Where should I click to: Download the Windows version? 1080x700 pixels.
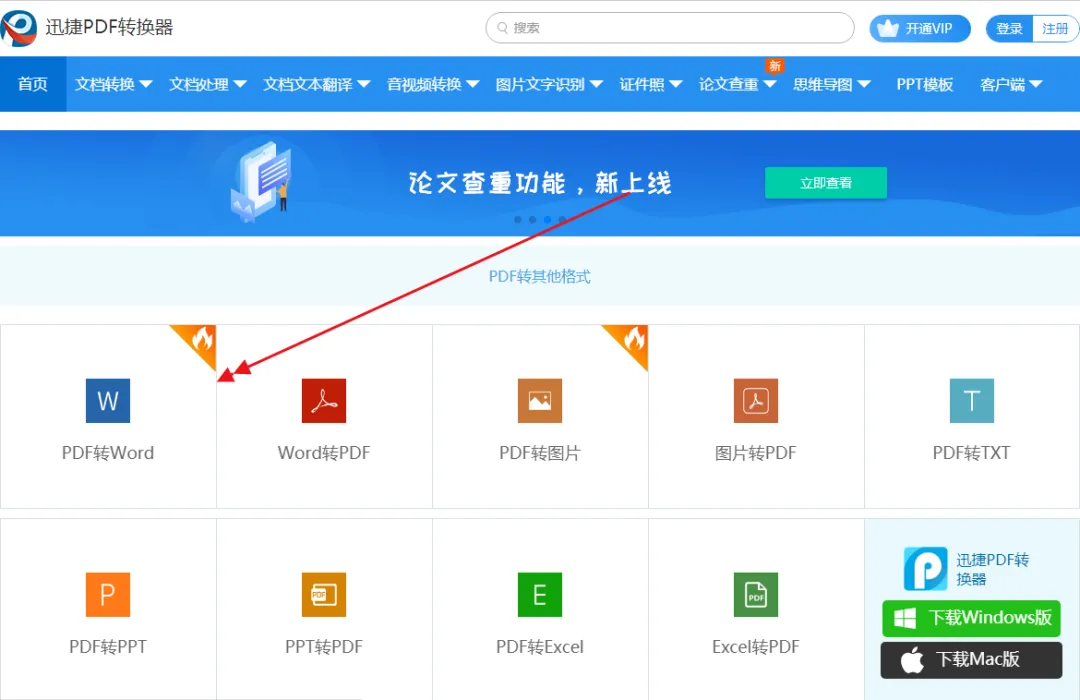pos(971,618)
